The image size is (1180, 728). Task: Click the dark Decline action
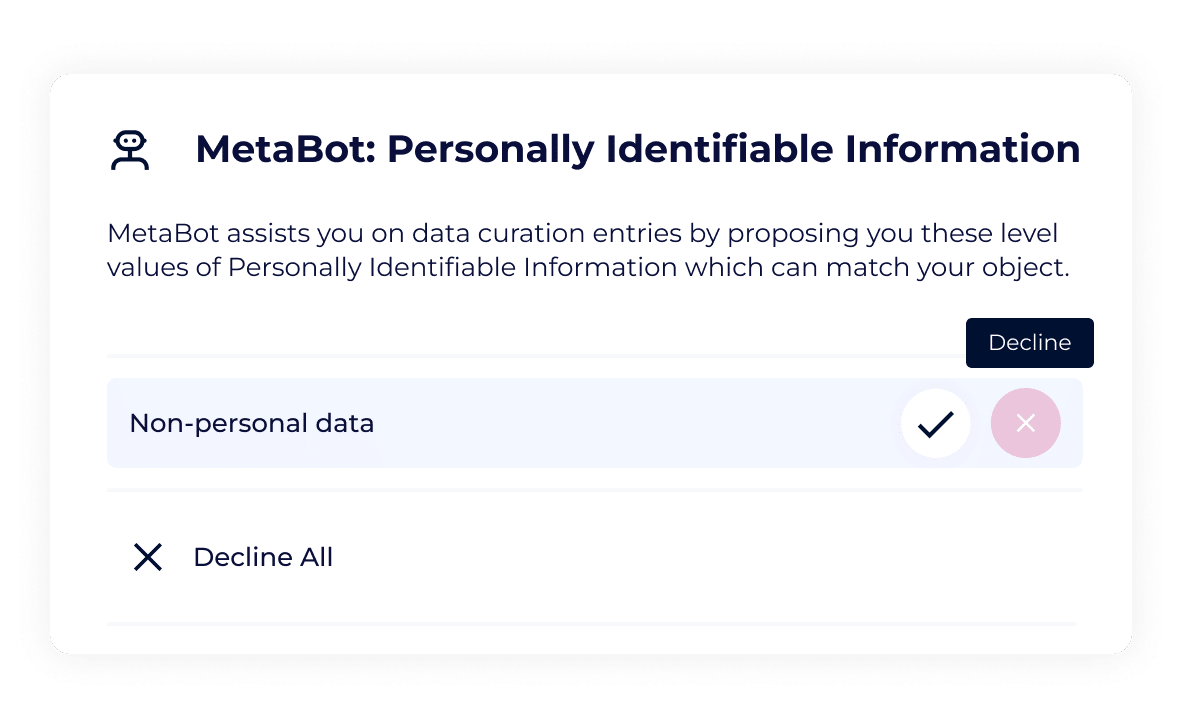pos(1029,342)
